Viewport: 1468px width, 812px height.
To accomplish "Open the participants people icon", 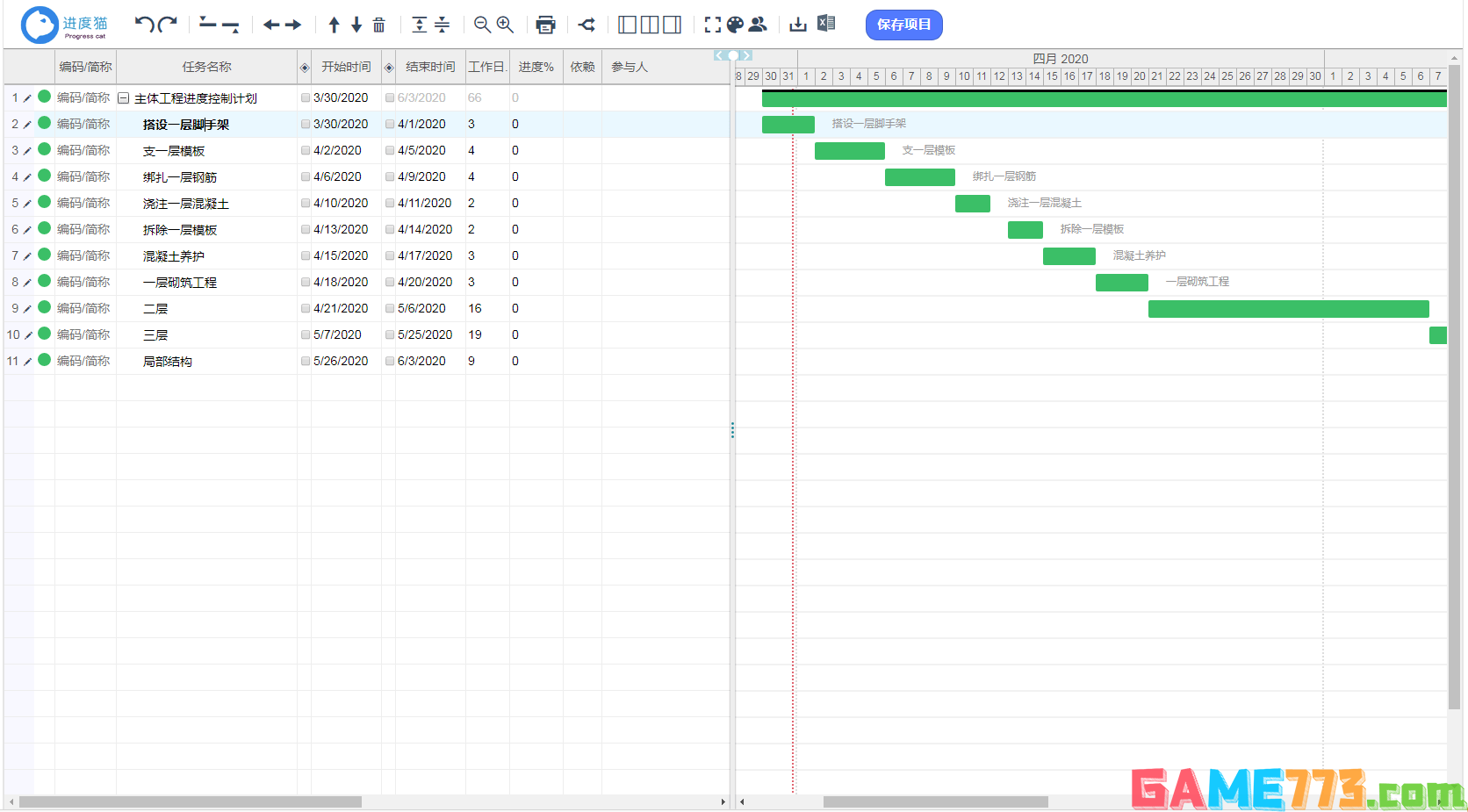I will (x=758, y=25).
